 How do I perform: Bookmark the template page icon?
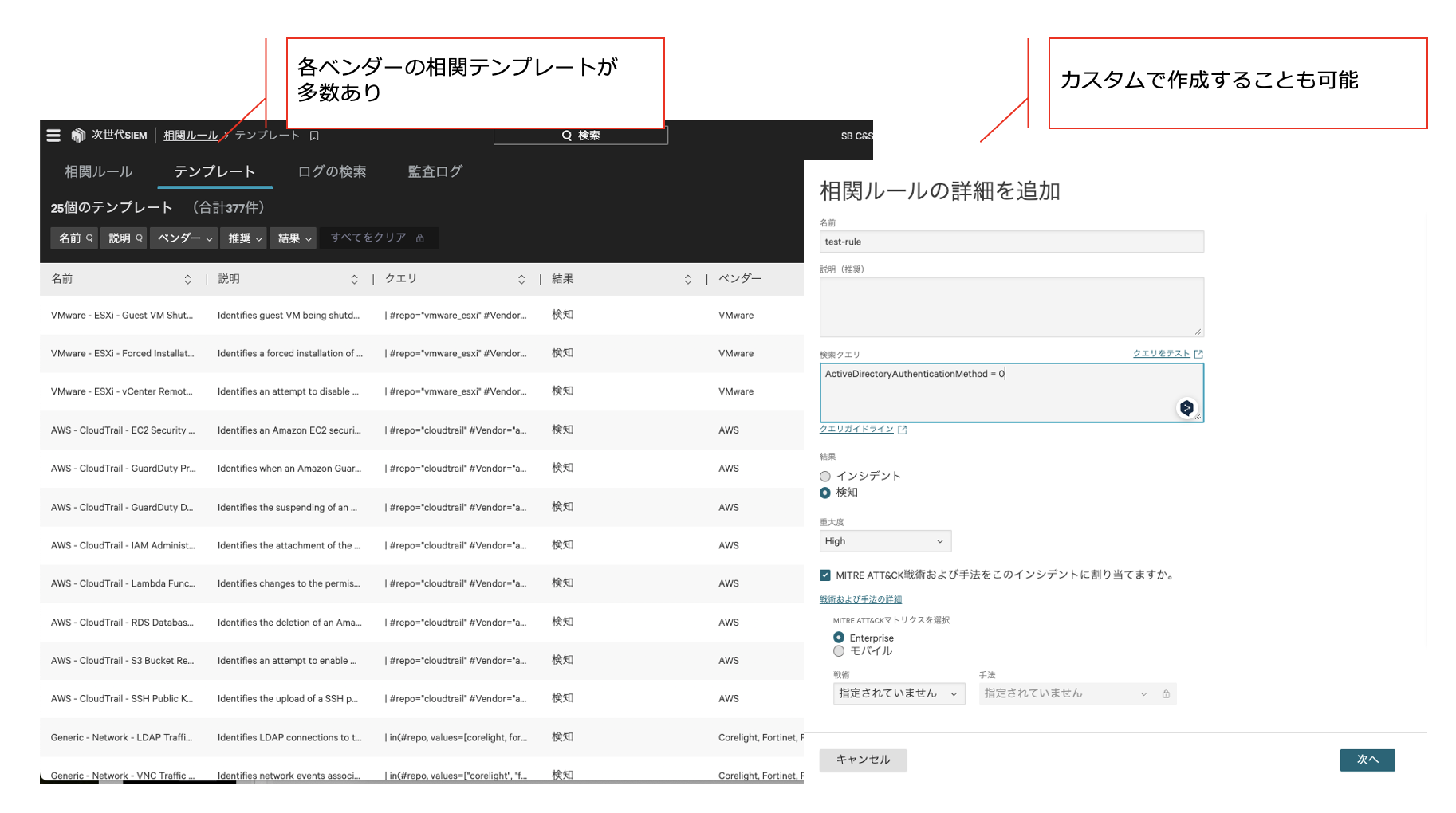(x=314, y=135)
